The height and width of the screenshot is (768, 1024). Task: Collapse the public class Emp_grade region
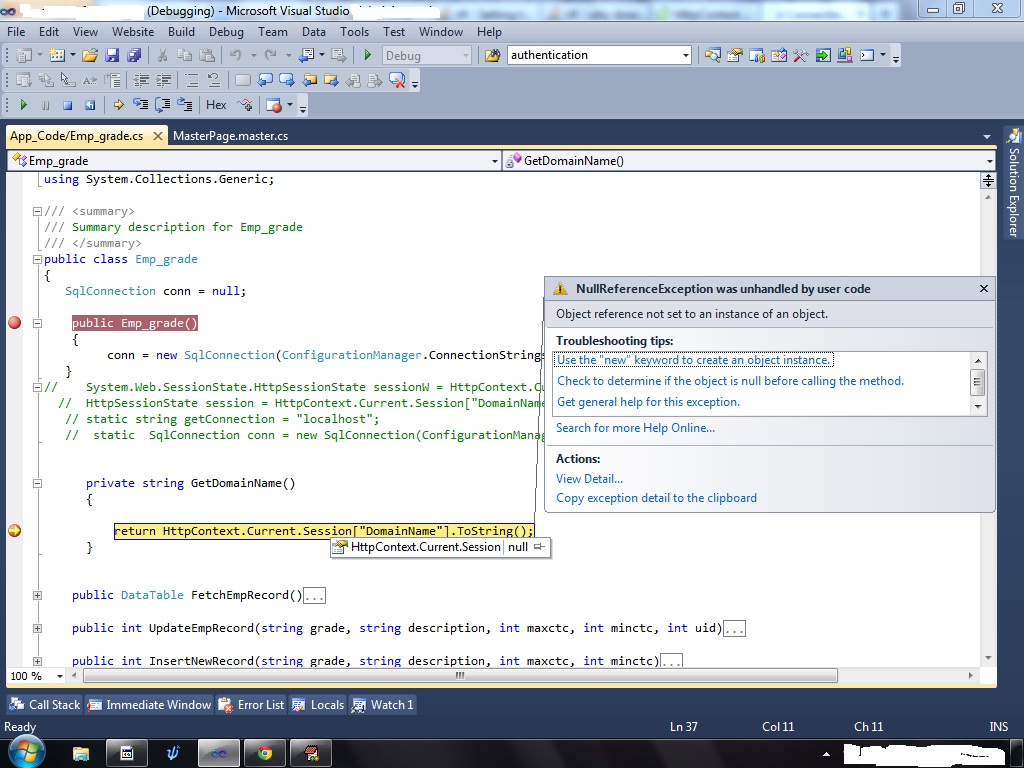37,259
